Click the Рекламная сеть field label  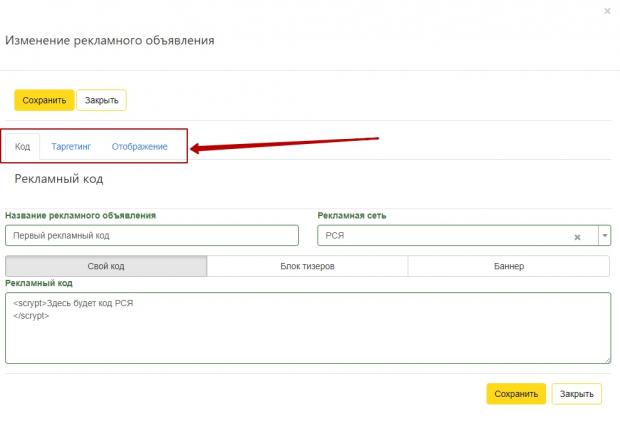tap(352, 216)
